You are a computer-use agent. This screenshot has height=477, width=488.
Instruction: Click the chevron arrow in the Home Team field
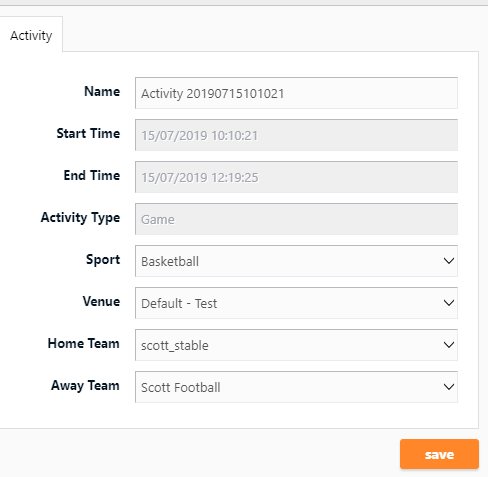coord(449,345)
